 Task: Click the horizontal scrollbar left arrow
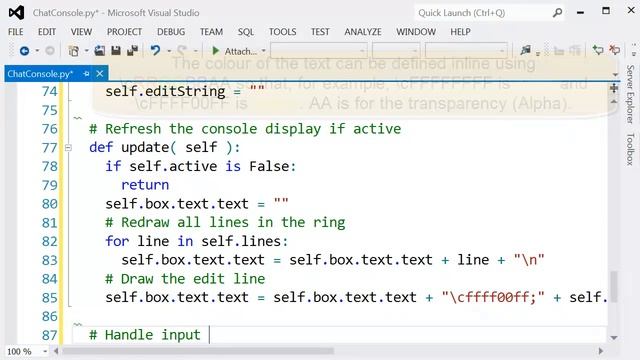pos(56,351)
